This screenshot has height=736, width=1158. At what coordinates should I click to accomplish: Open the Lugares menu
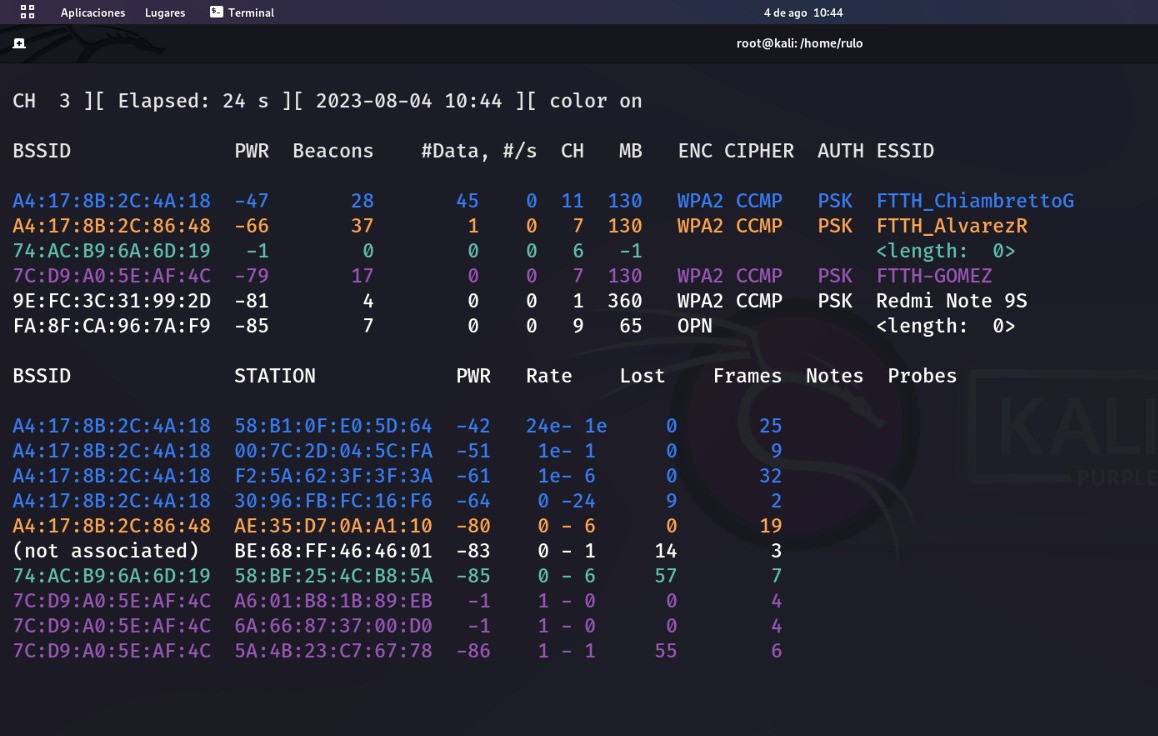[x=165, y=13]
